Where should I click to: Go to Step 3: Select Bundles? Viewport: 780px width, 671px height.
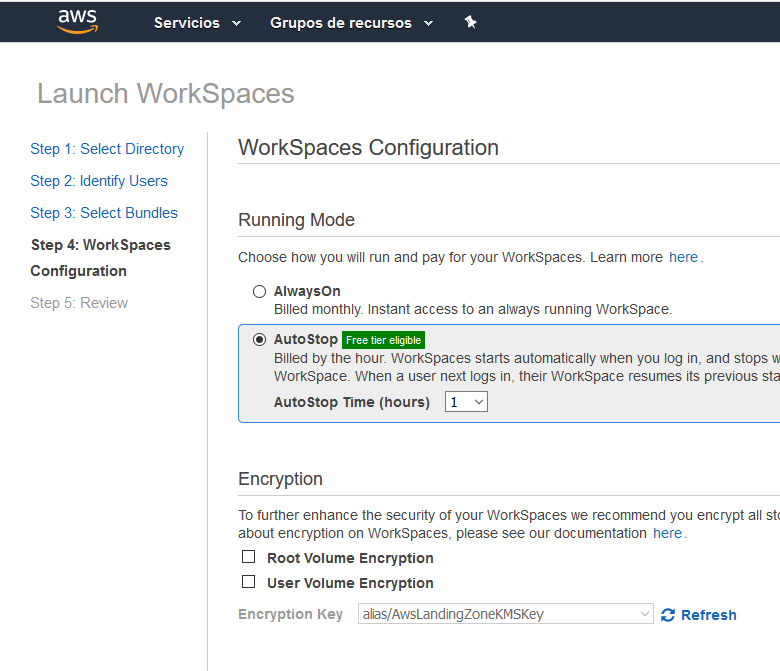[104, 213]
